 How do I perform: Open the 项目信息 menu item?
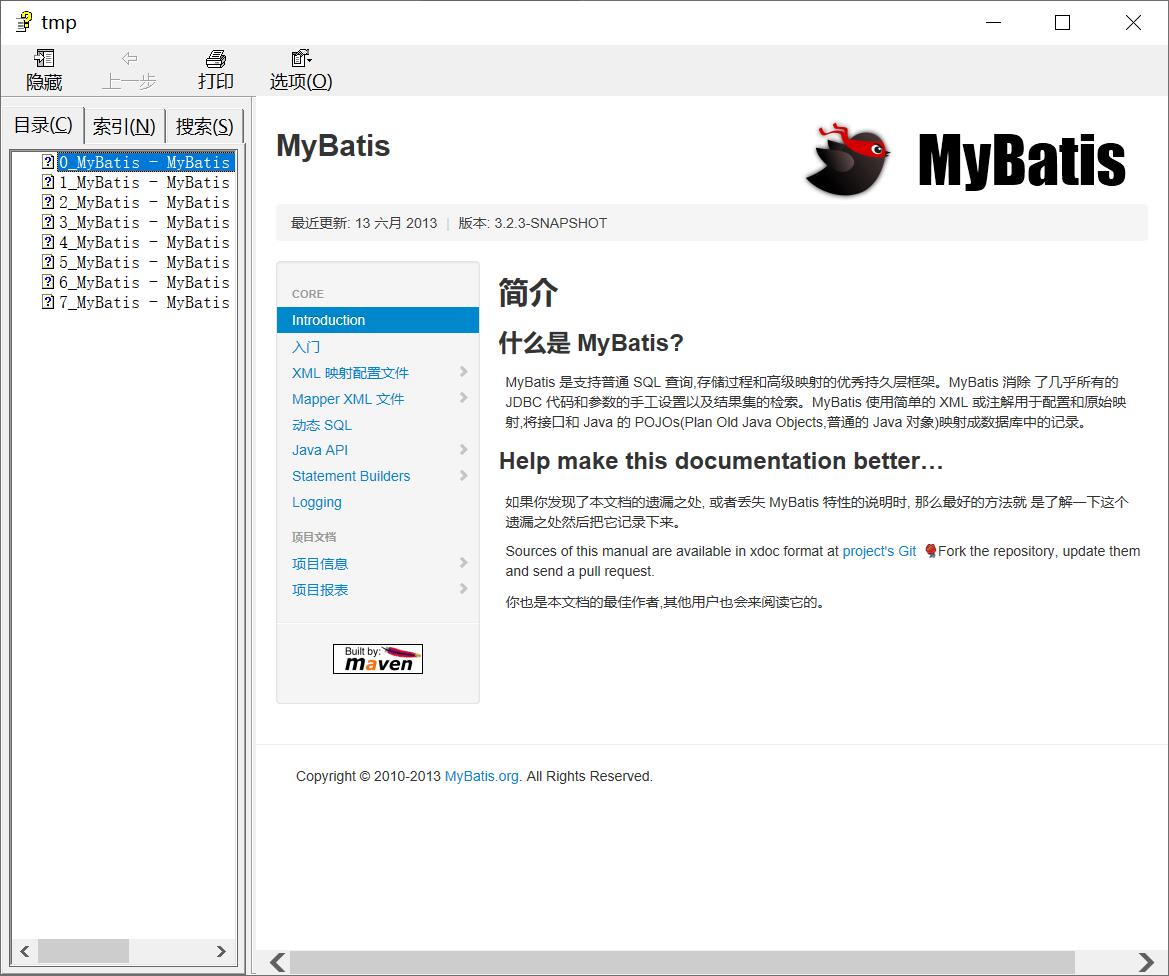point(320,564)
